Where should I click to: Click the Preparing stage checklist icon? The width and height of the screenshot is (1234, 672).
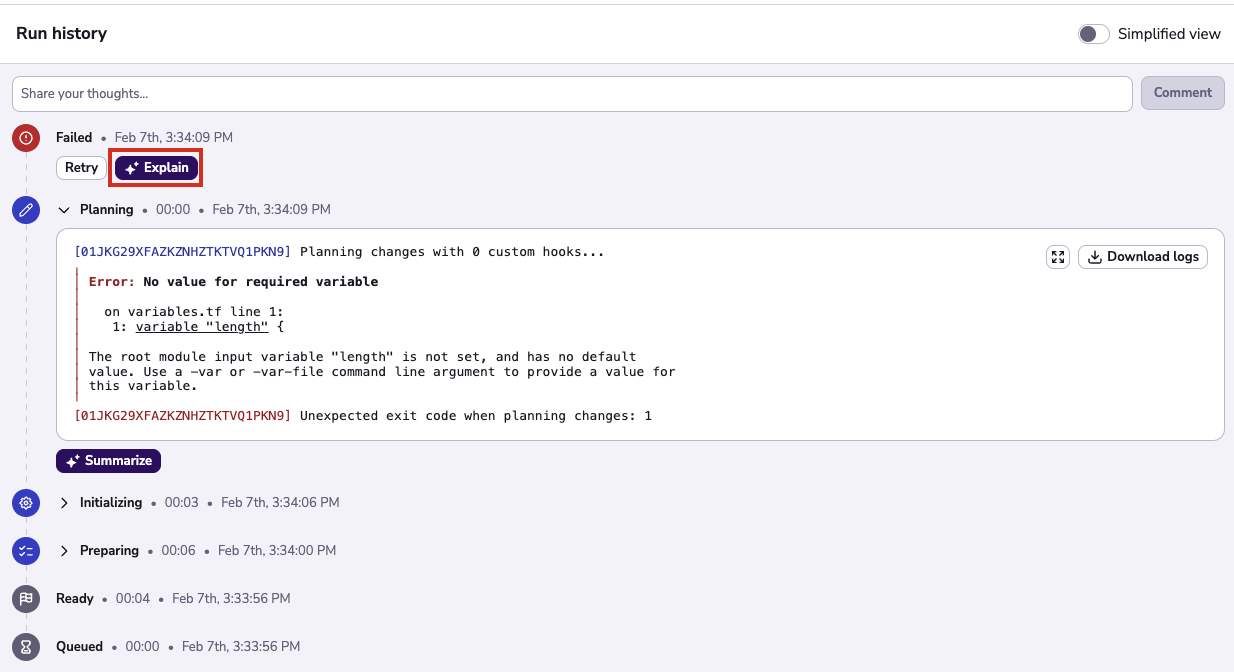(x=26, y=551)
